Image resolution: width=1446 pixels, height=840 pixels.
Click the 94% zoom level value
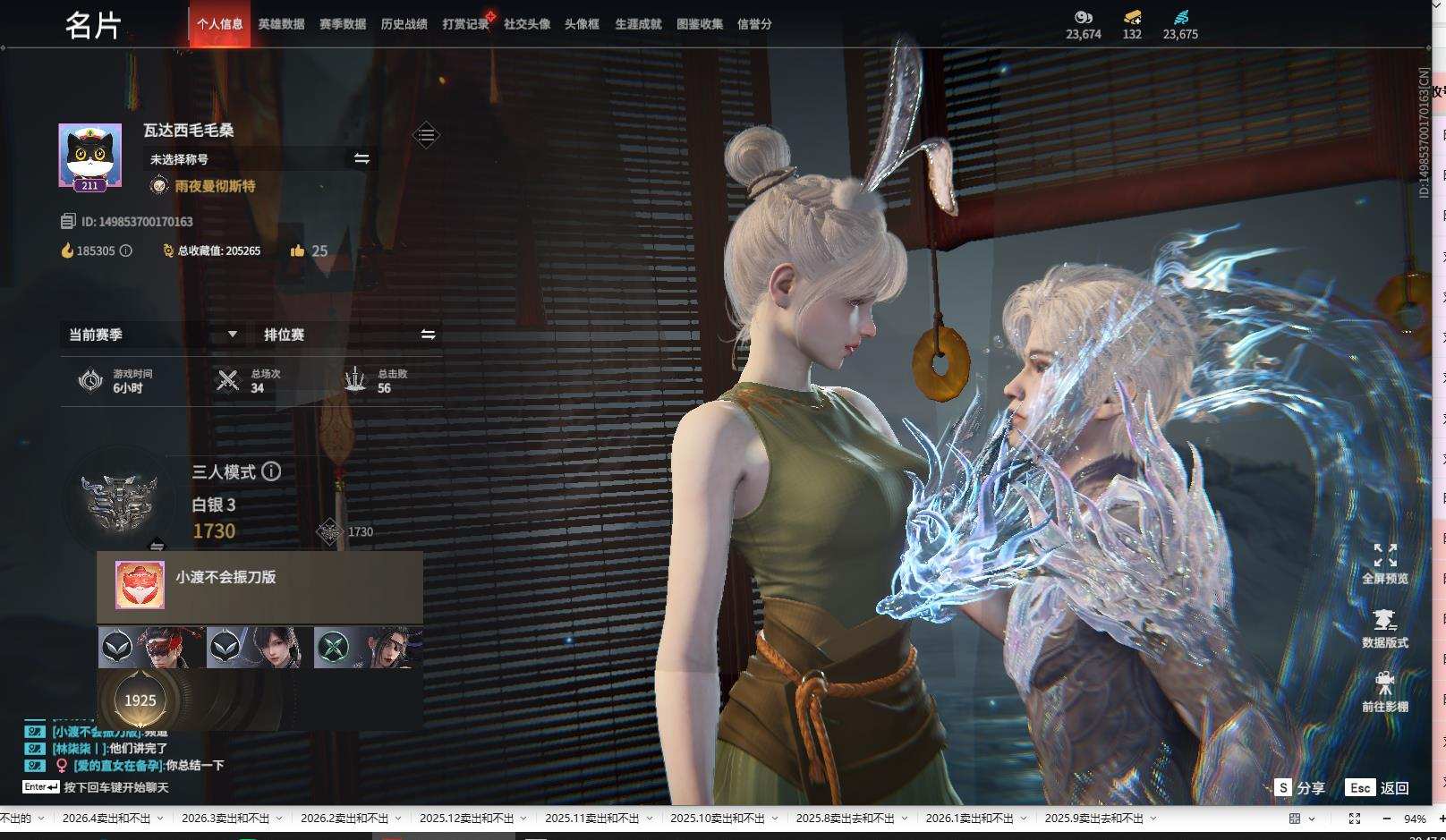point(1415,819)
